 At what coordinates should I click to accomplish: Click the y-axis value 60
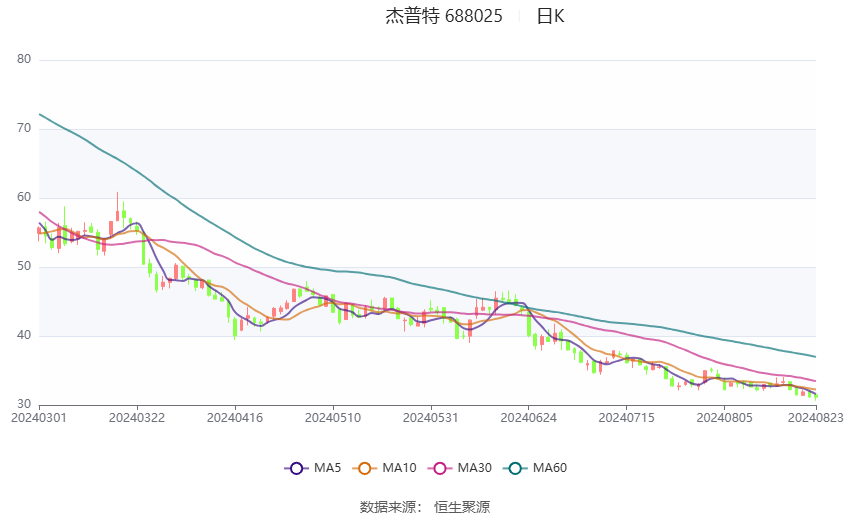(24, 197)
